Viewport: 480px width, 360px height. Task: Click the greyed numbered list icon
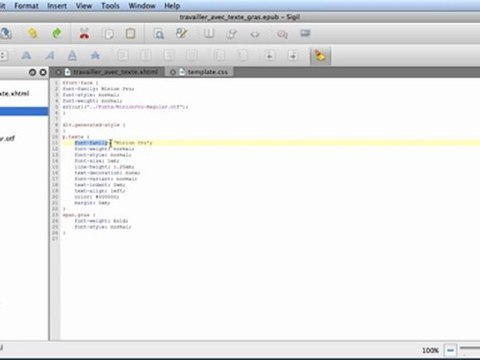tap(242, 55)
